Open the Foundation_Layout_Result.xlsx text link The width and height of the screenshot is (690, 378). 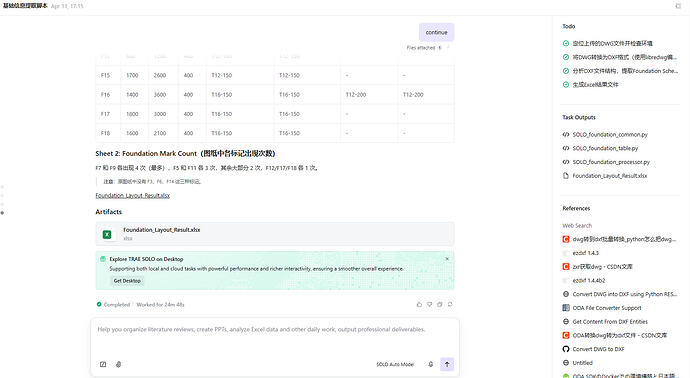[x=132, y=195]
